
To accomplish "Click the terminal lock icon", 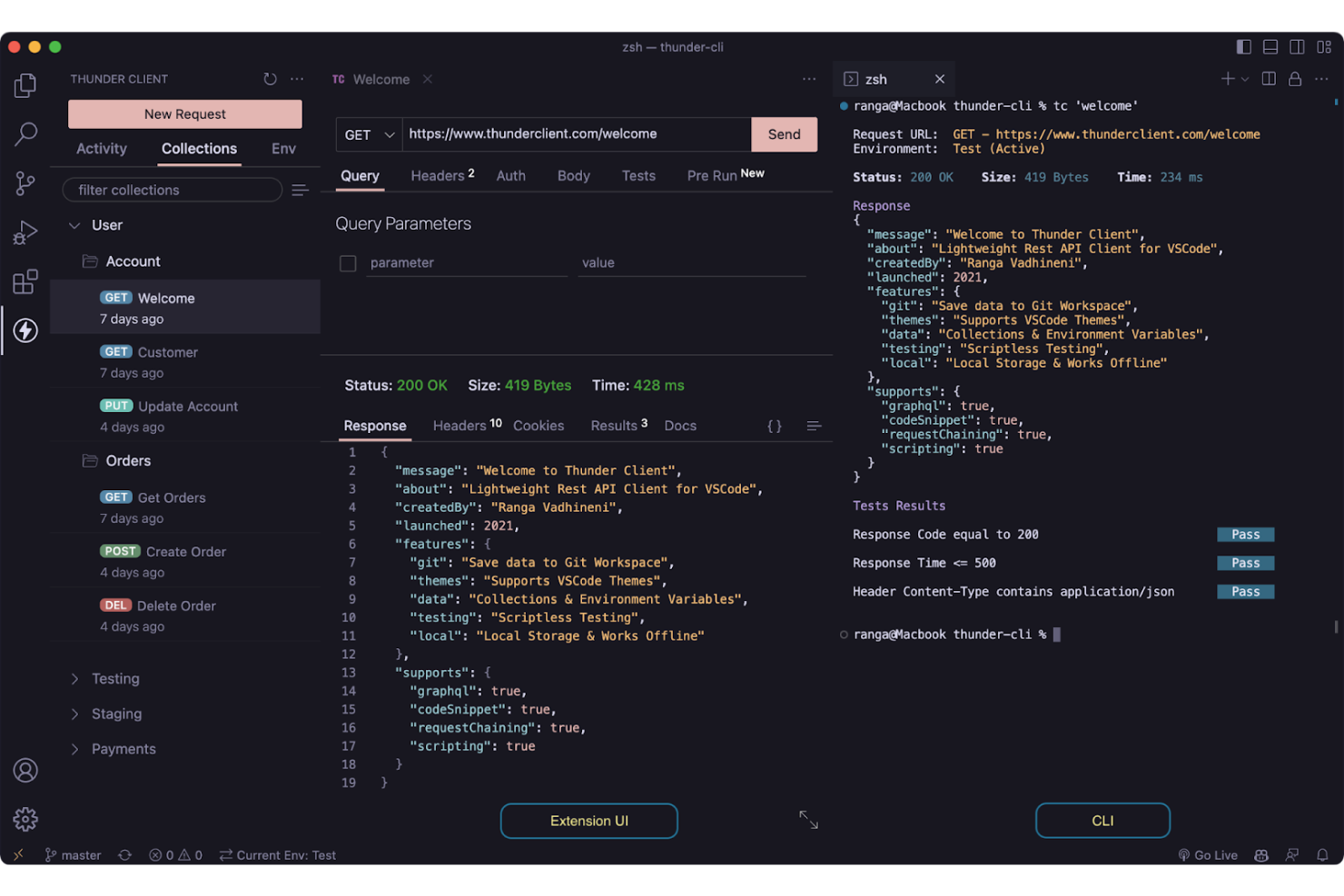I will pyautogui.click(x=1295, y=79).
